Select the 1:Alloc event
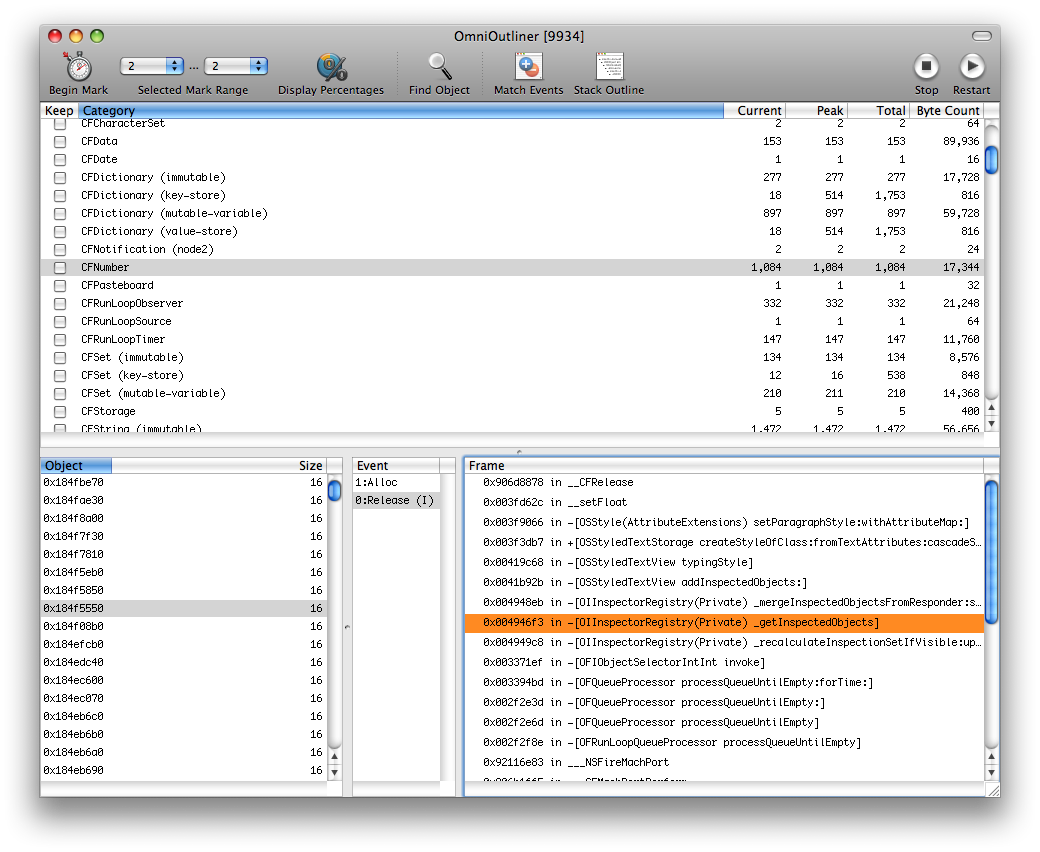 tap(396, 482)
